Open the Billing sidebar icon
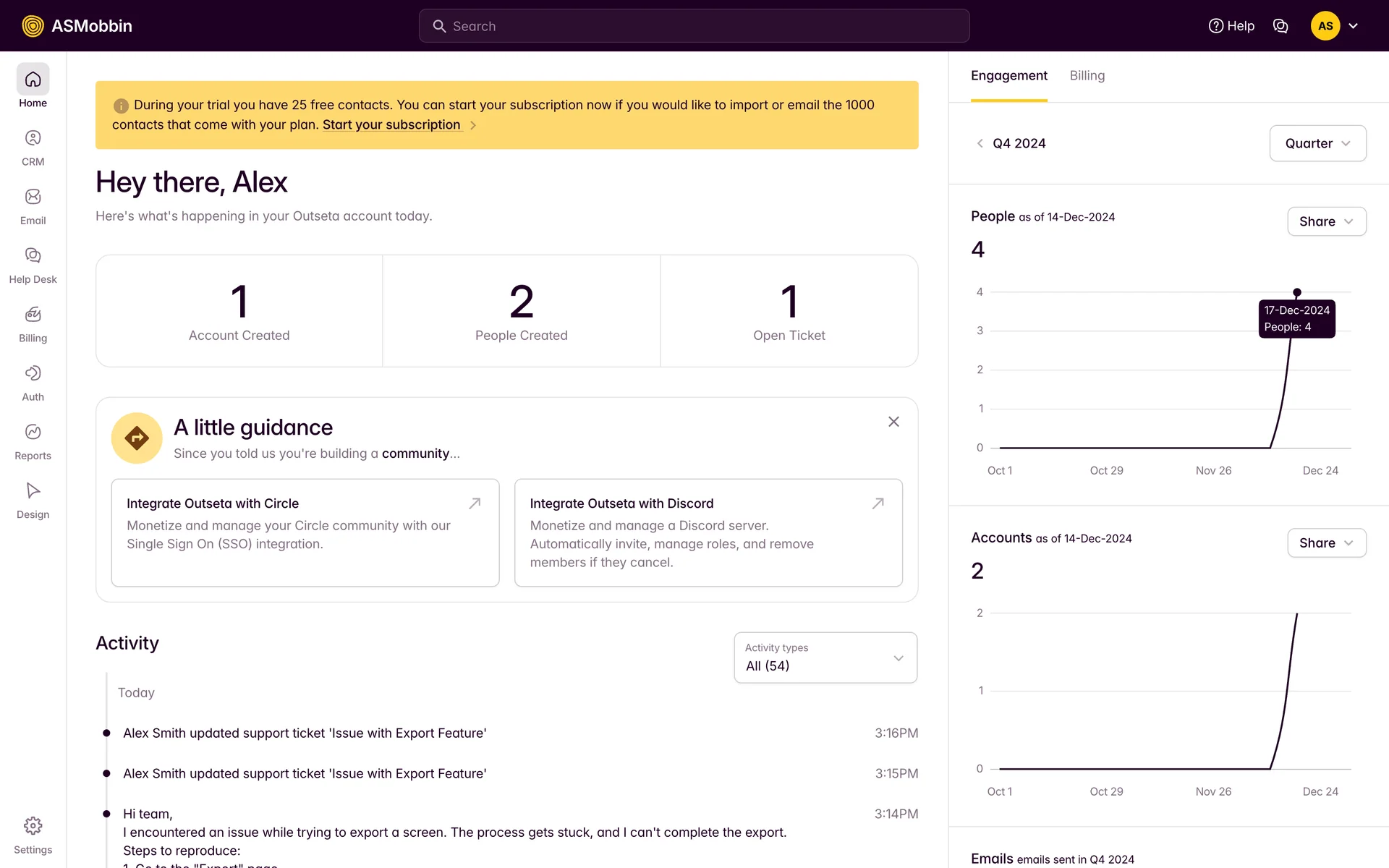 33,315
